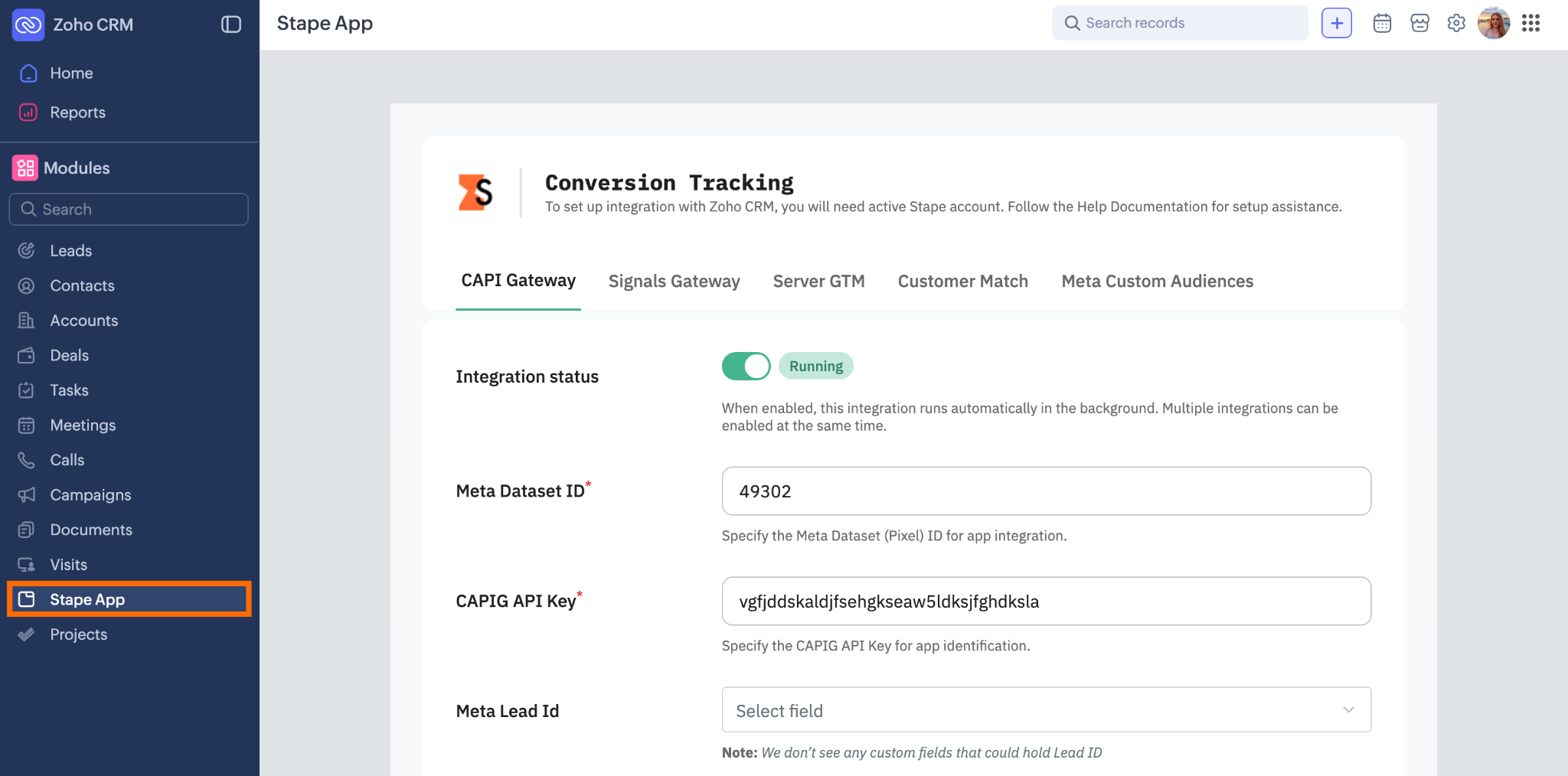Click the Visits icon in sidebar
The height and width of the screenshot is (776, 1568).
[x=27, y=565]
